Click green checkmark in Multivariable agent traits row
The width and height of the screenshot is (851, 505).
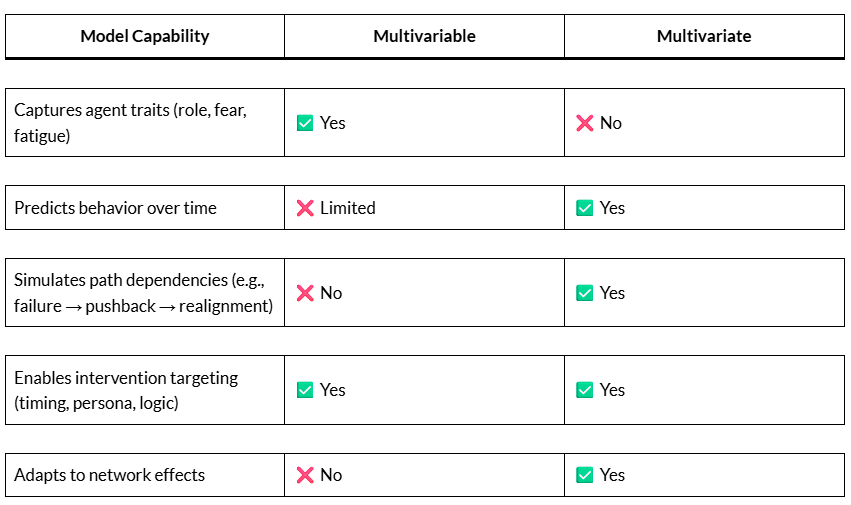[305, 123]
